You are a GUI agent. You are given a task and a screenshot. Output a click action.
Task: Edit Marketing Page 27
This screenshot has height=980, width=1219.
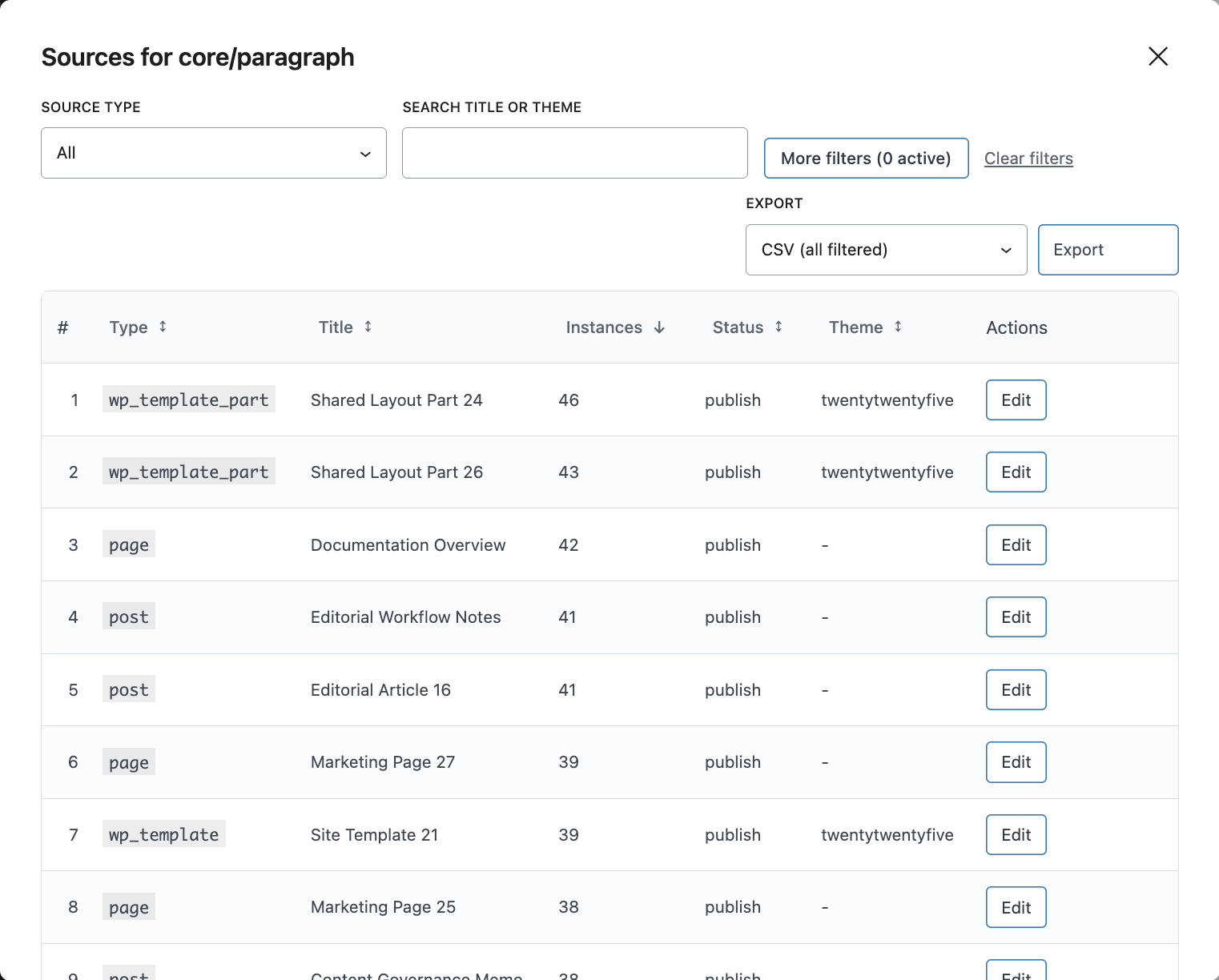1016,762
